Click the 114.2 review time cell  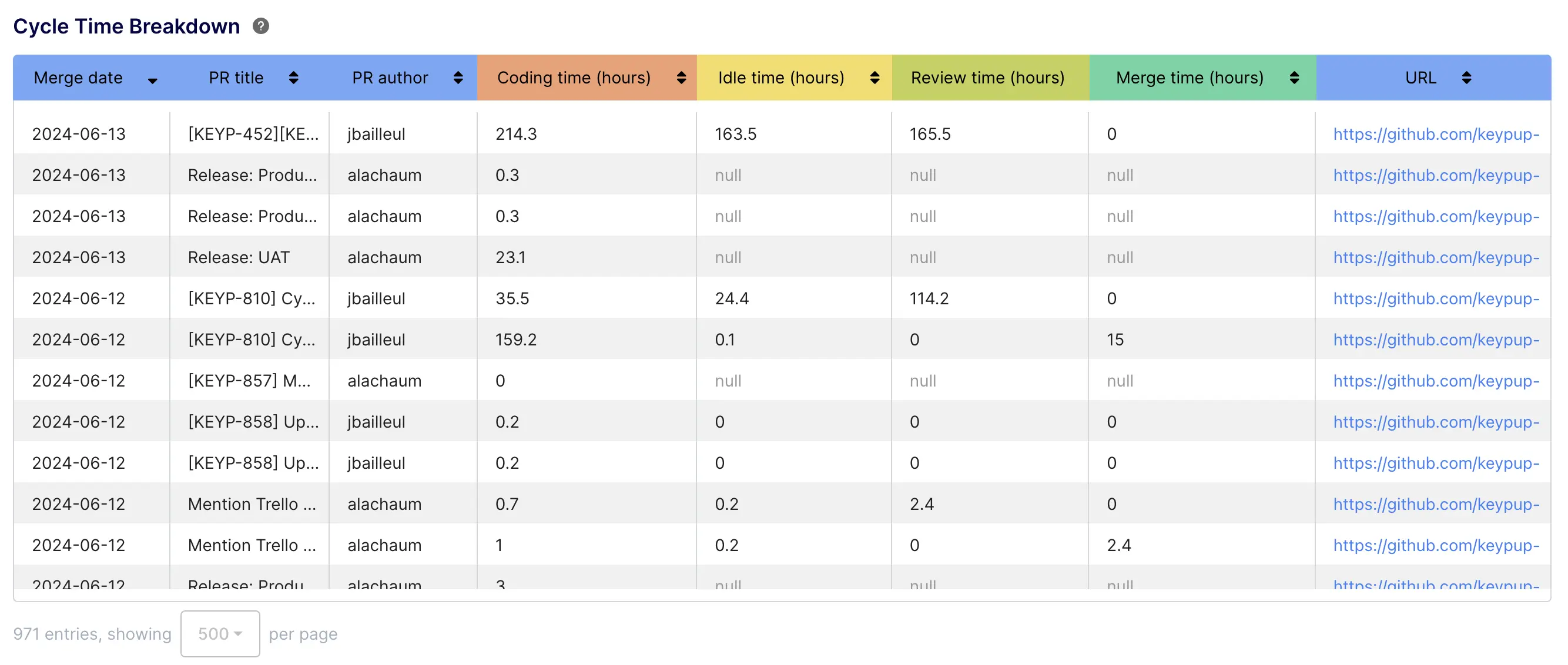tap(929, 299)
